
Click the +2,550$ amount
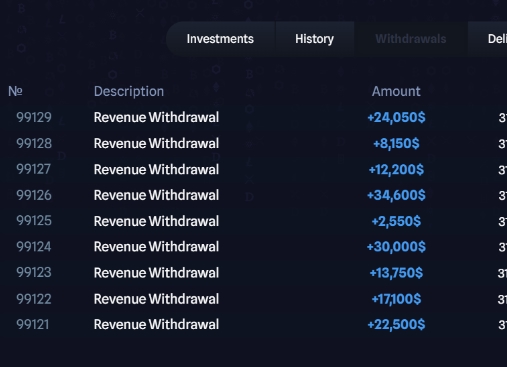(x=396, y=221)
